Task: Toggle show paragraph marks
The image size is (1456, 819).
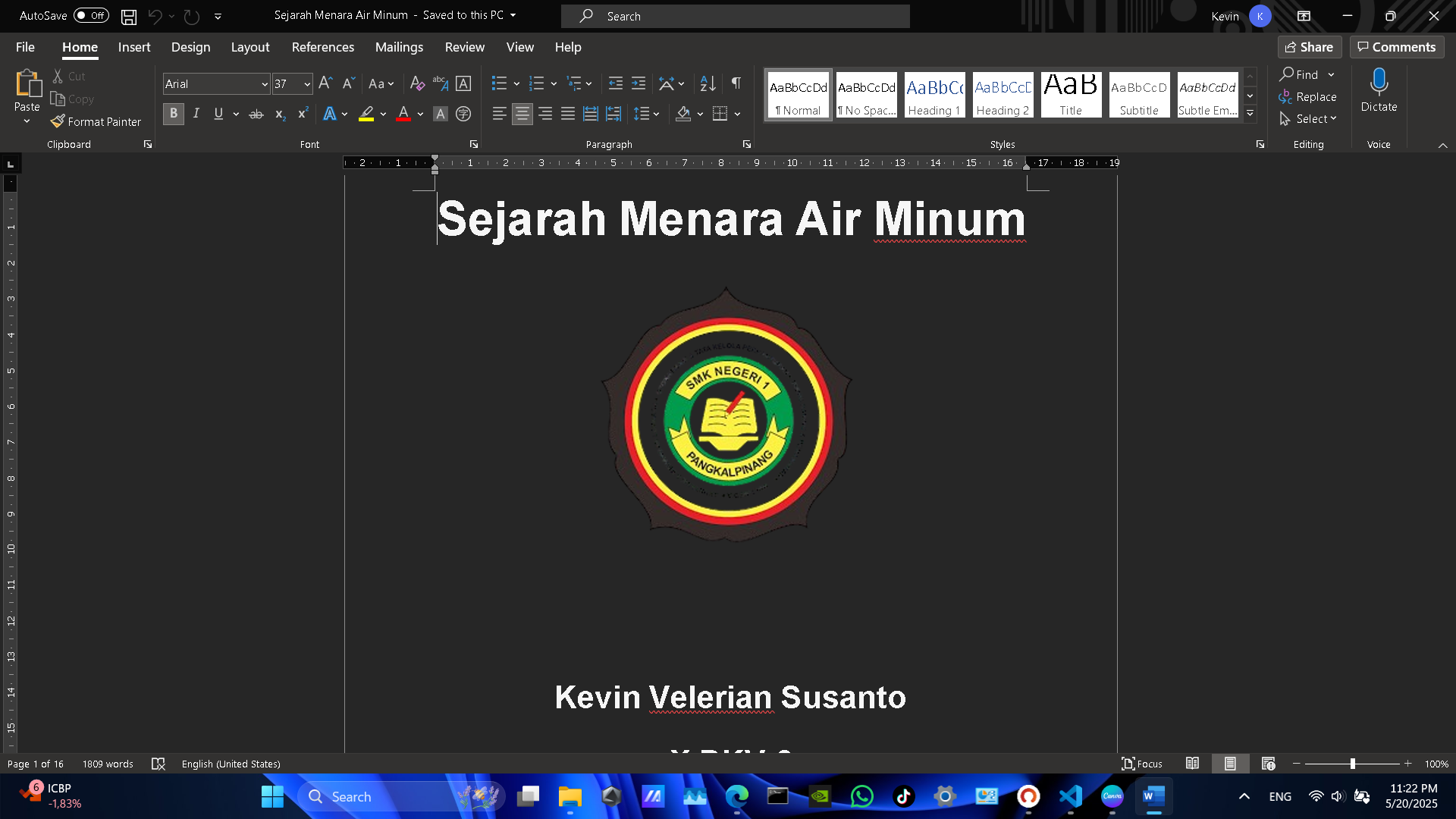Action: coord(736,83)
